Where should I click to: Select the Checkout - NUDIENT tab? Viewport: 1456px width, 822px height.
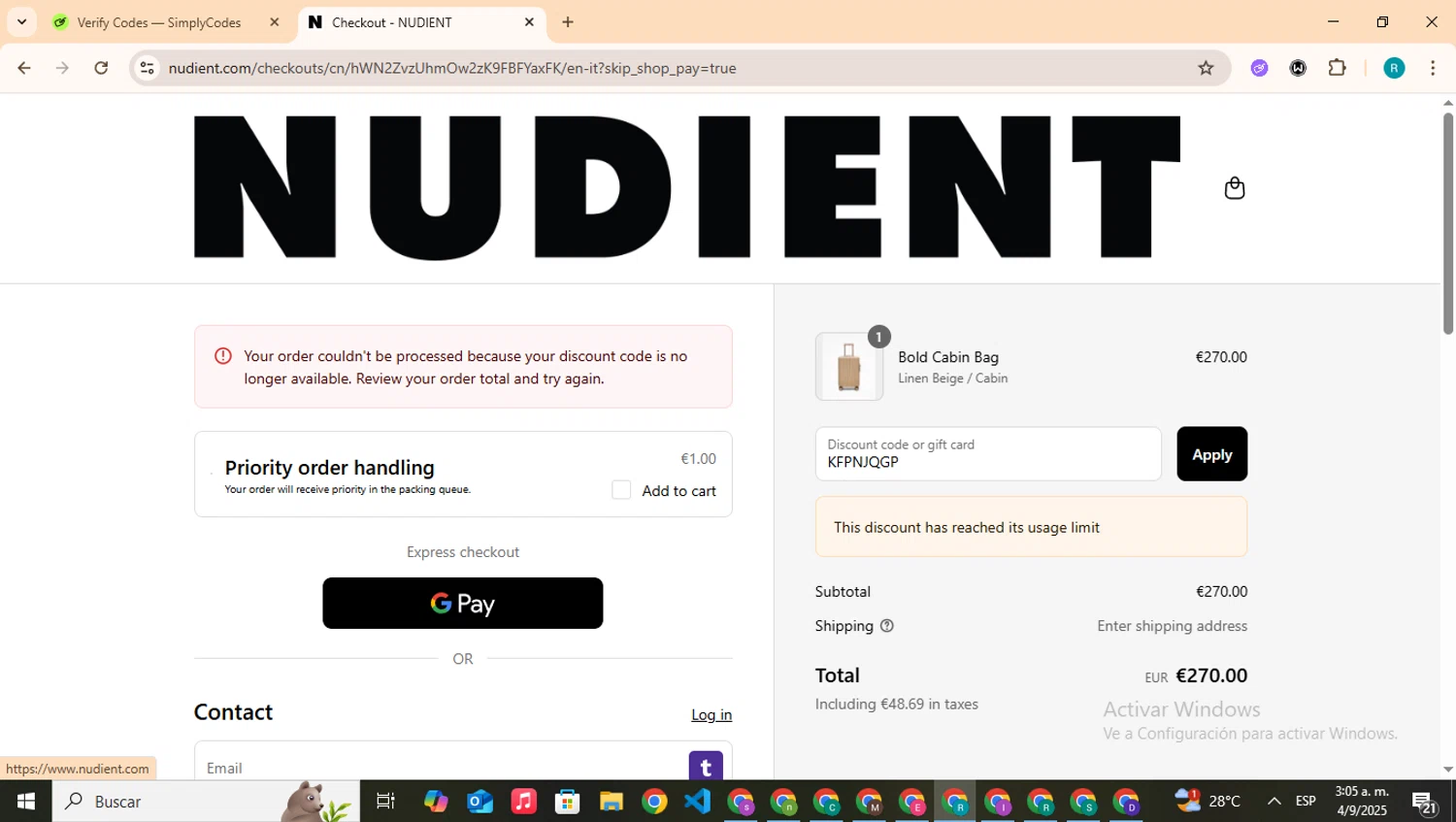pos(421,22)
